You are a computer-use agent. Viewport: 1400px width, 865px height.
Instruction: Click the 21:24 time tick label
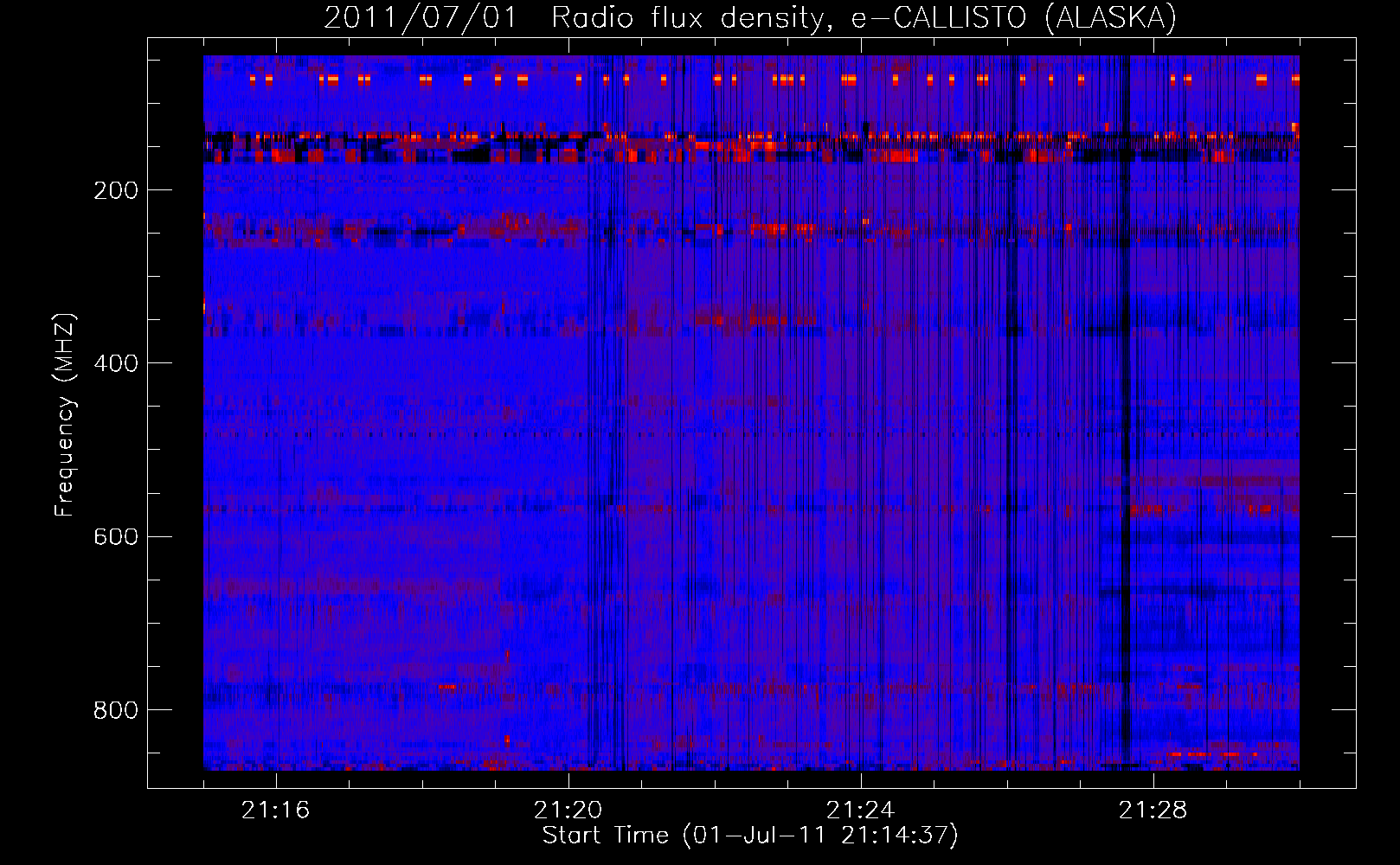(x=861, y=810)
